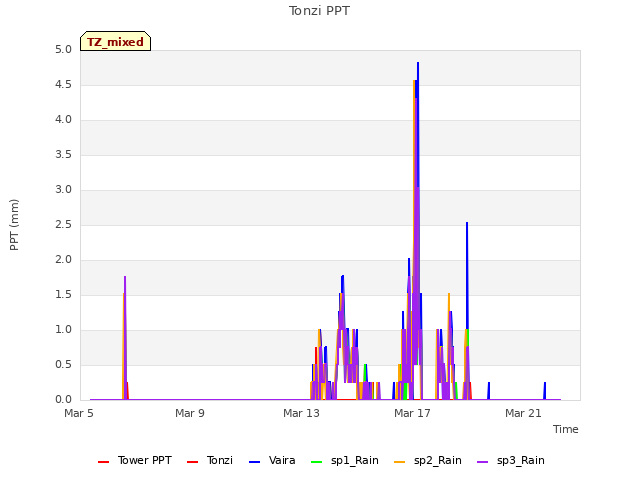Viewport: 640px width, 480px height.
Task: Click the PPT (mm) y-axis label
Action: click(14, 225)
